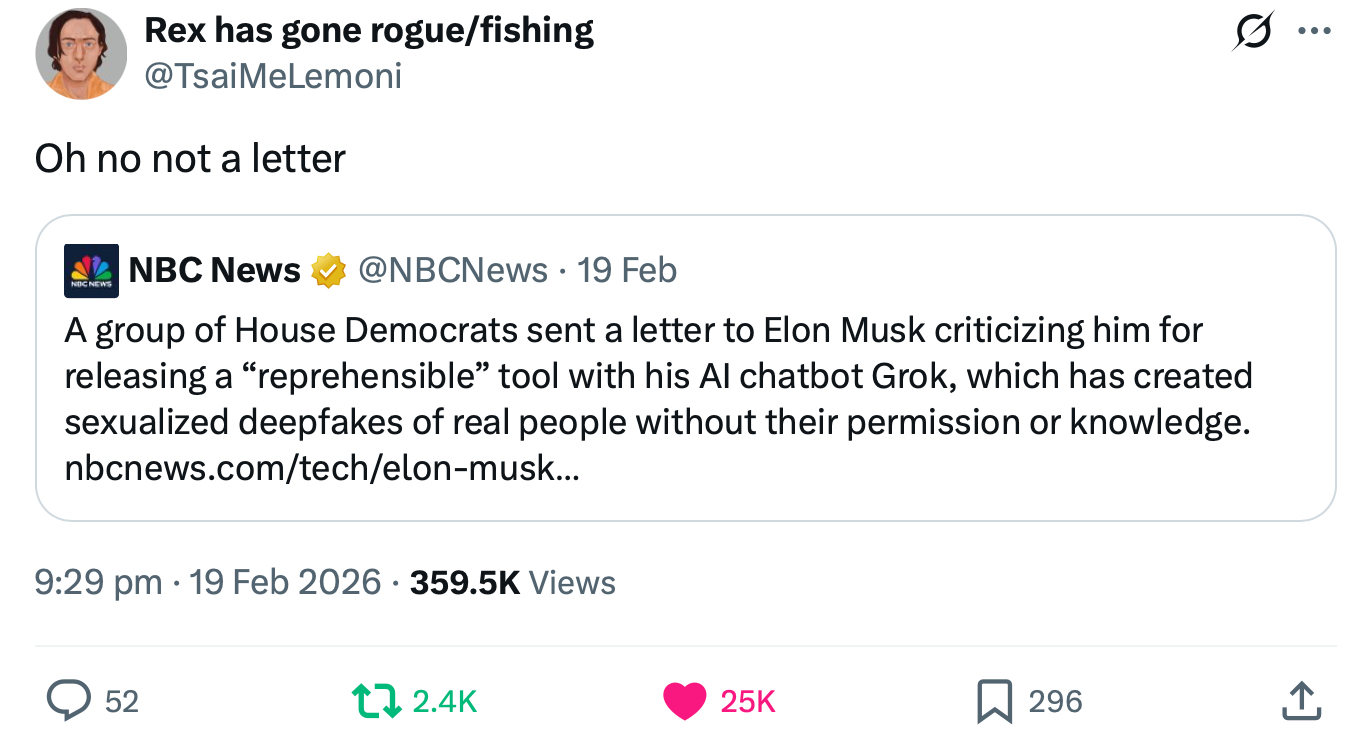Open the @NBCNews handle in the quote

tap(452, 271)
